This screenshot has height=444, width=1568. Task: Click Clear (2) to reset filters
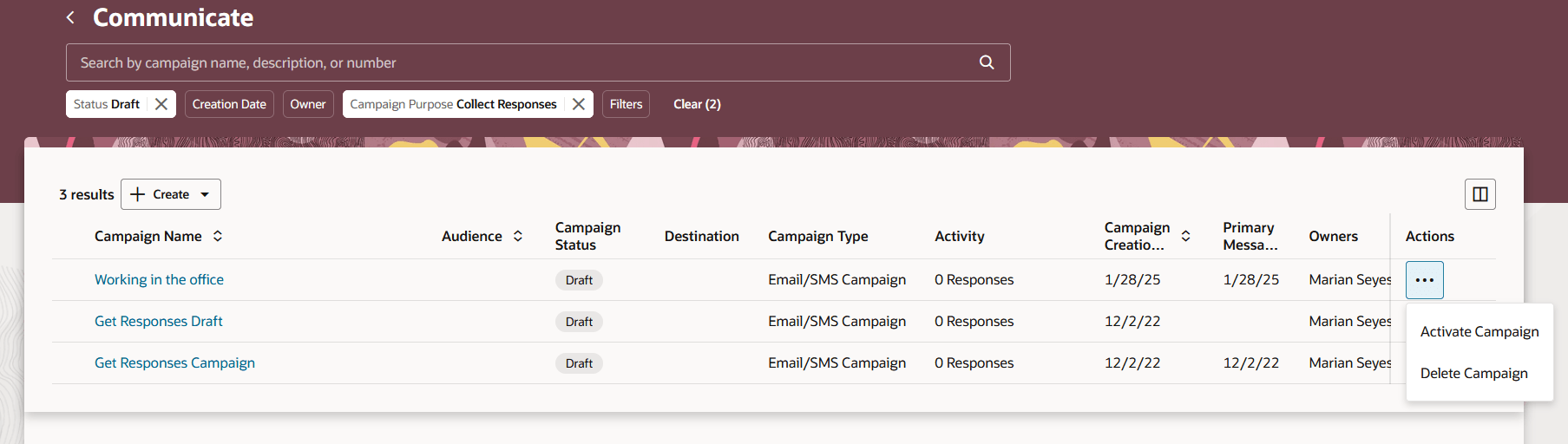(697, 104)
